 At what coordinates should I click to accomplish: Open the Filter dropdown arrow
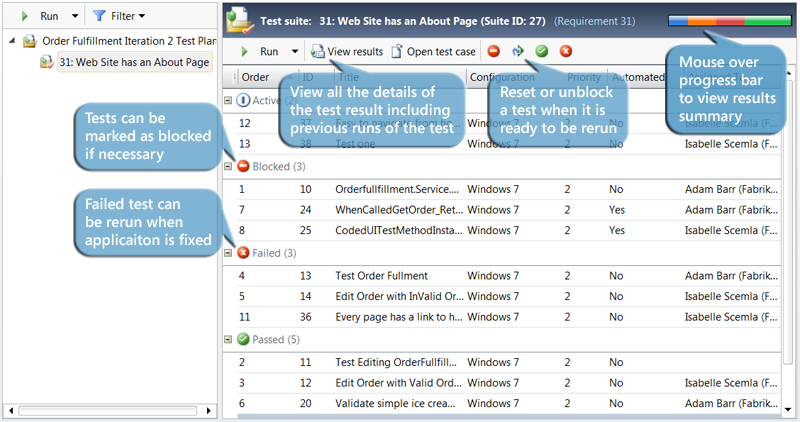tap(142, 16)
